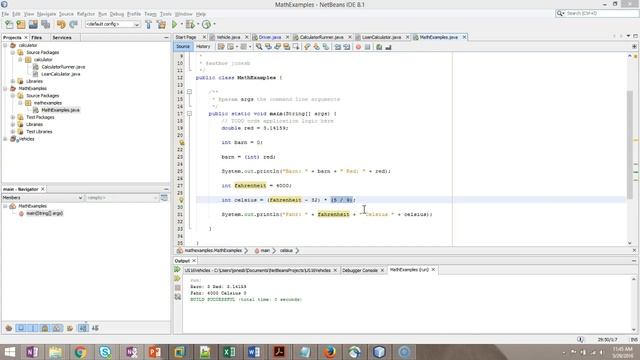Image resolution: width=640 pixels, height=360 pixels.
Task: Open the default config dropdown
Action: [x=112, y=24]
